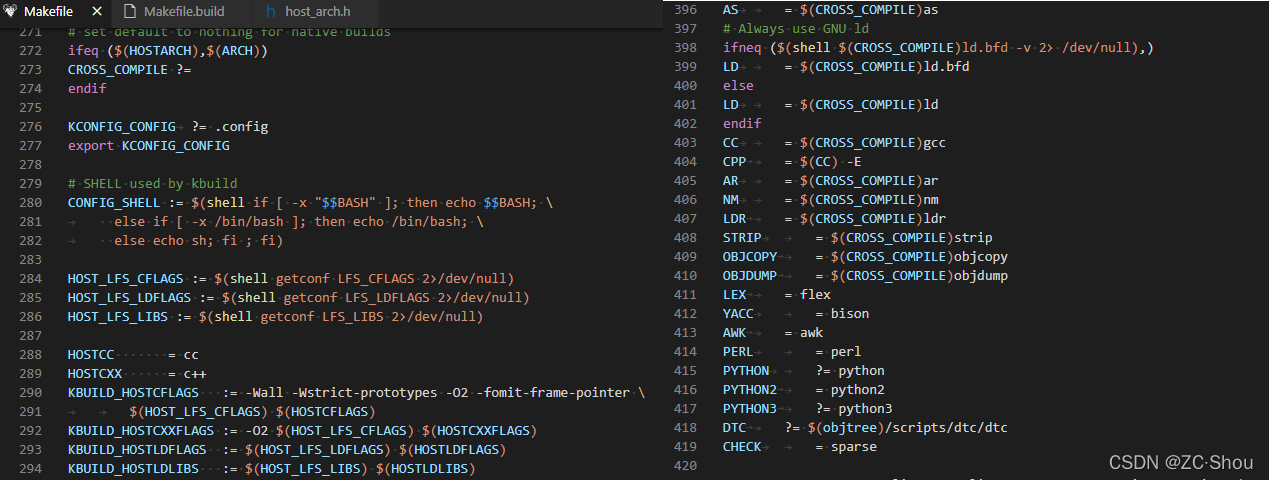Click 'LD' on line 401
This screenshot has height=480, width=1269.
click(x=731, y=104)
